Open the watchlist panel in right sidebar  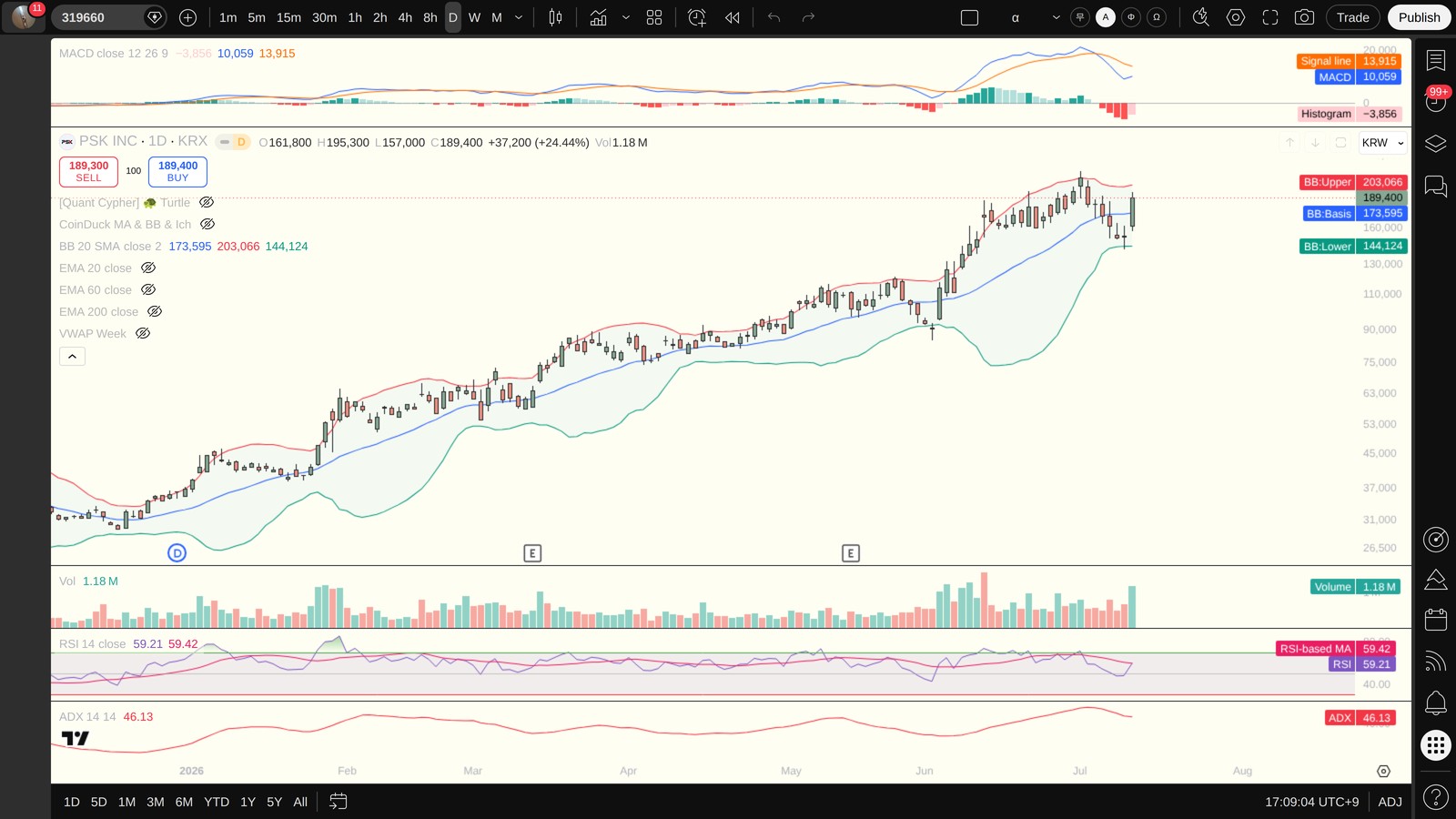tap(1436, 61)
